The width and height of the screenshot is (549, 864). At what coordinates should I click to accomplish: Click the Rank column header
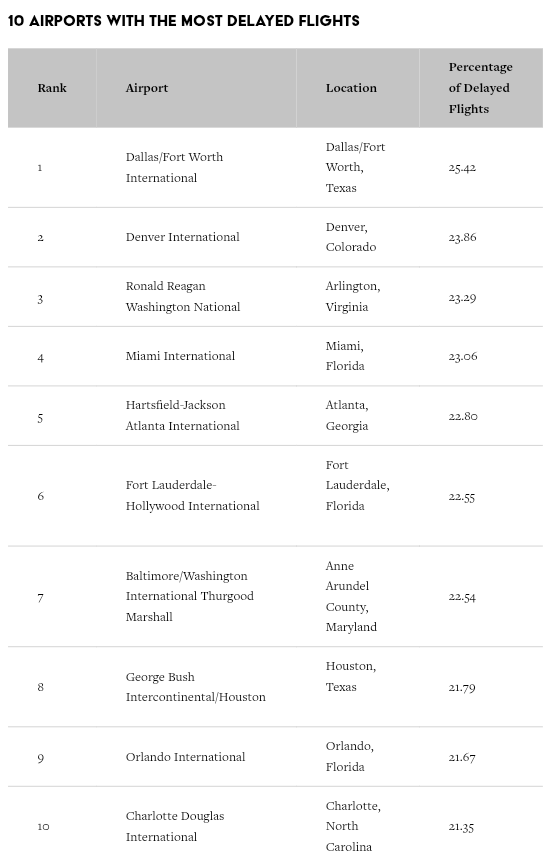point(52,88)
